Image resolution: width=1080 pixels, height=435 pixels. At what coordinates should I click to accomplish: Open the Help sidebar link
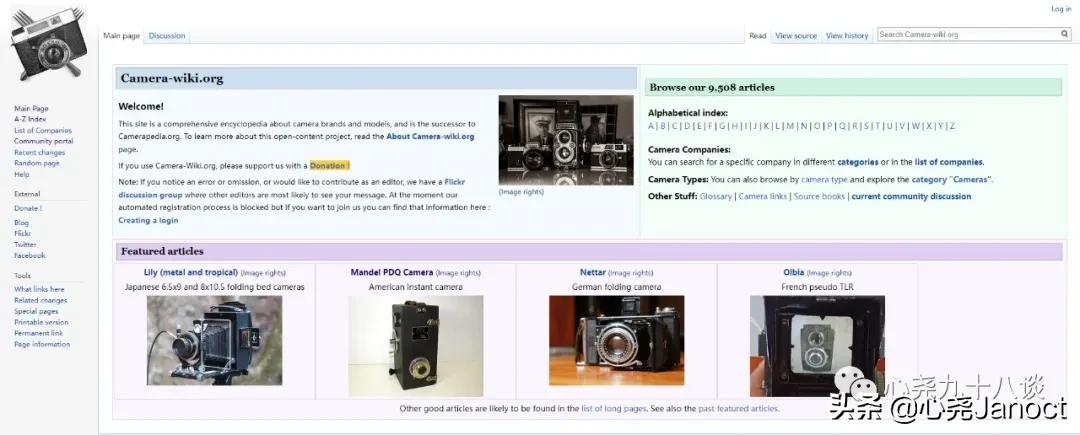(21, 174)
